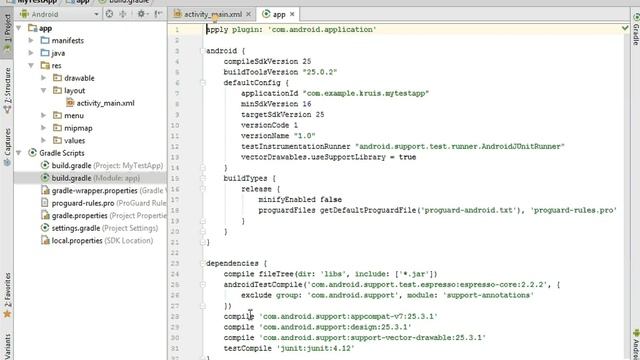Viewport: 640px width, 360px height.
Task: Open the Gradle tool window tab
Action: coord(636,29)
